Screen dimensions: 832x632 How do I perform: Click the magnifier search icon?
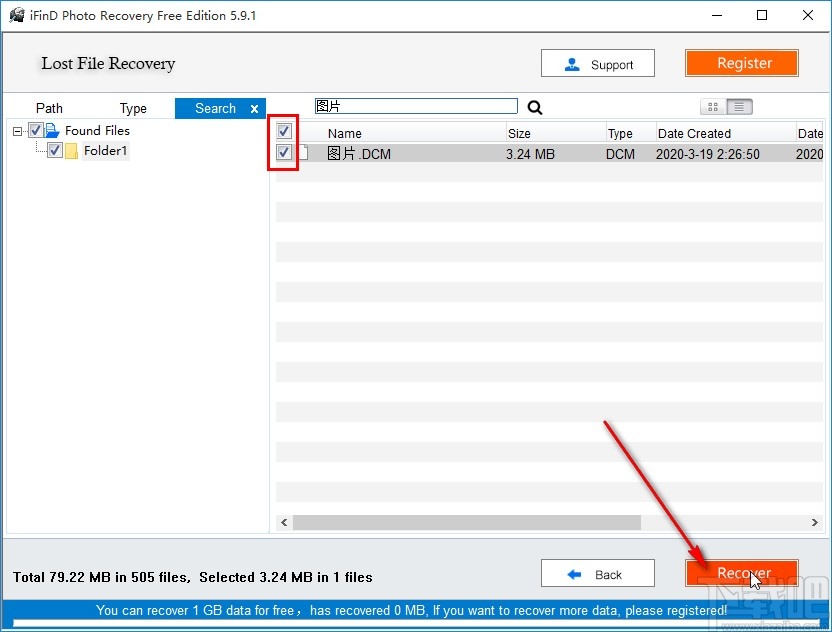click(535, 108)
